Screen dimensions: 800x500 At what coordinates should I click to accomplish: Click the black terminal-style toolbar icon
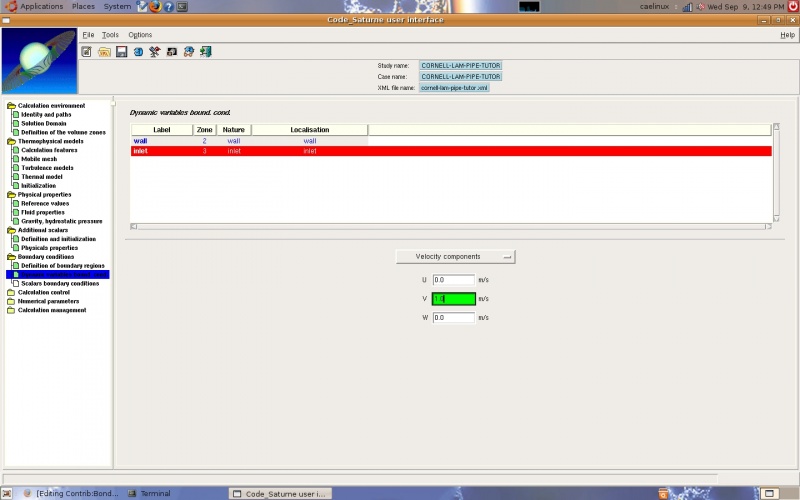pyautogui.click(x=172, y=52)
